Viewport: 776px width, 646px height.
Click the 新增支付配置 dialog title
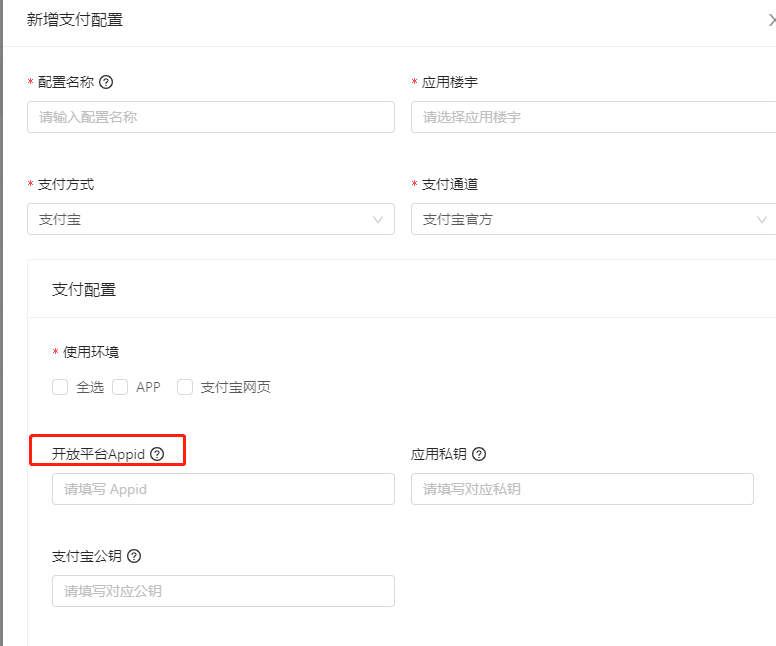pos(75,20)
